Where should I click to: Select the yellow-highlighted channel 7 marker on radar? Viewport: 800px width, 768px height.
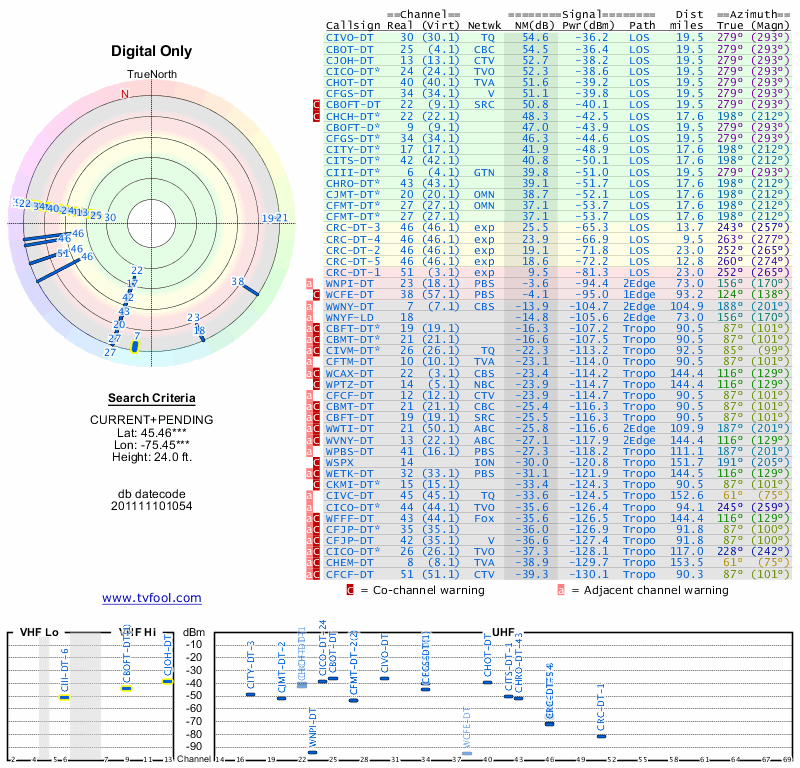click(x=136, y=344)
